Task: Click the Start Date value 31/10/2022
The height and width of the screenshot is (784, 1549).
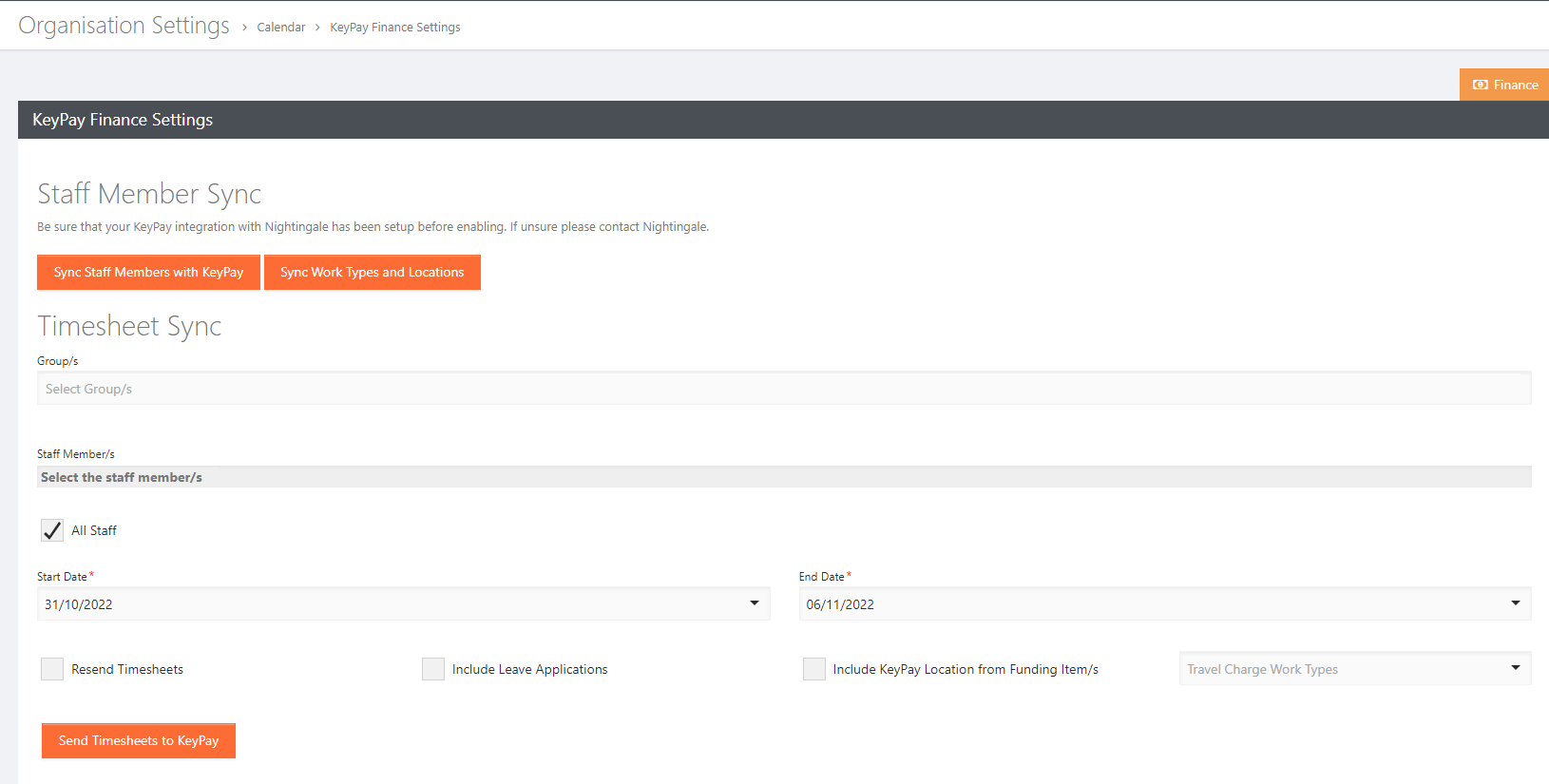Action: (x=79, y=604)
